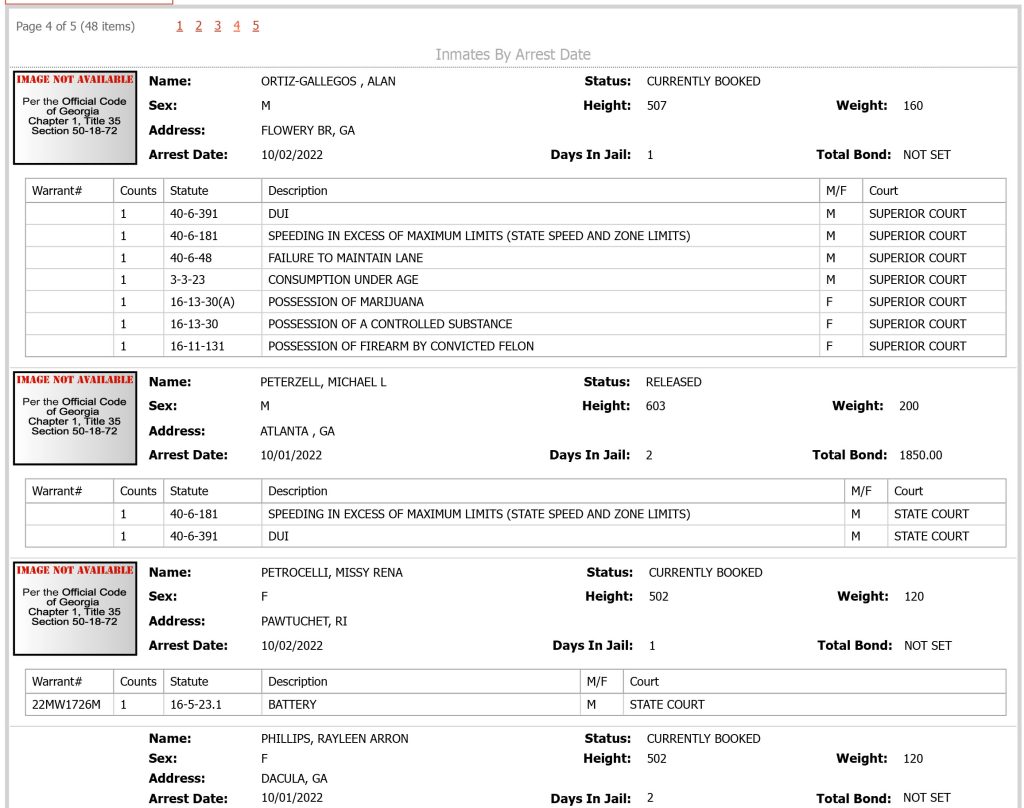Image resolution: width=1024 pixels, height=808 pixels.
Task: Click Peterzell image not available thumbnail
Action: (x=75, y=418)
